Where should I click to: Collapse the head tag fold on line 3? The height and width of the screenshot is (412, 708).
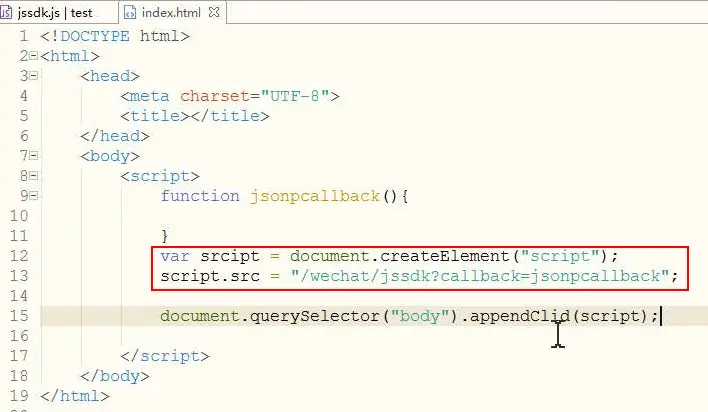click(x=33, y=76)
